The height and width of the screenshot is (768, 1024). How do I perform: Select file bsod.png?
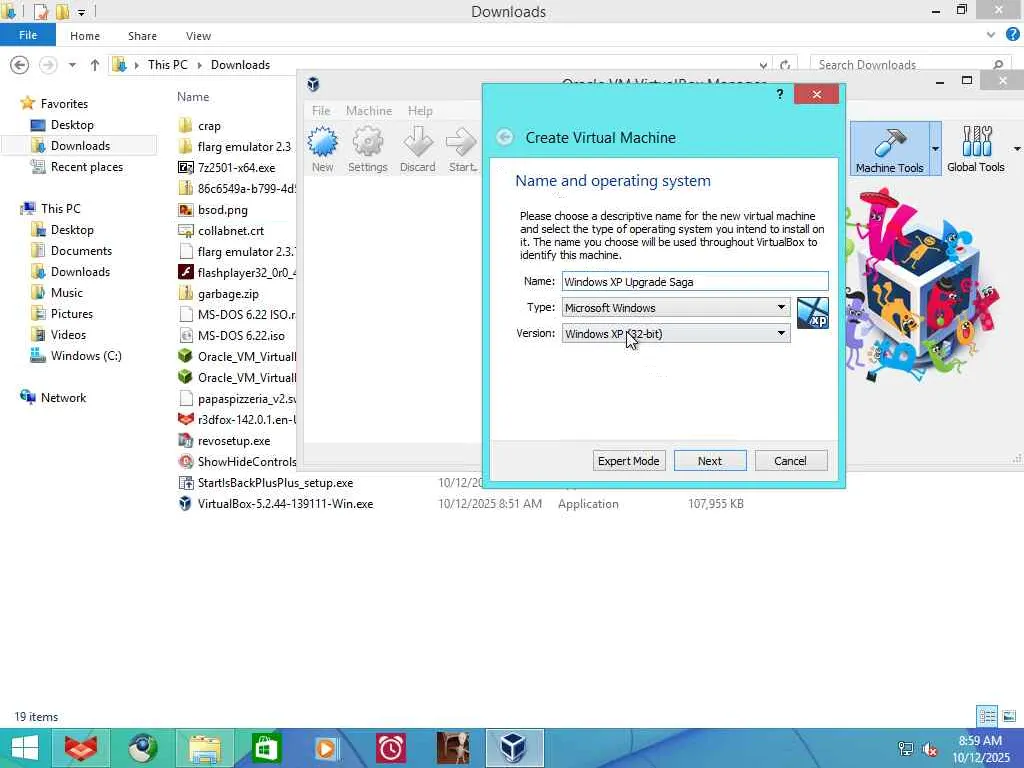coord(222,210)
